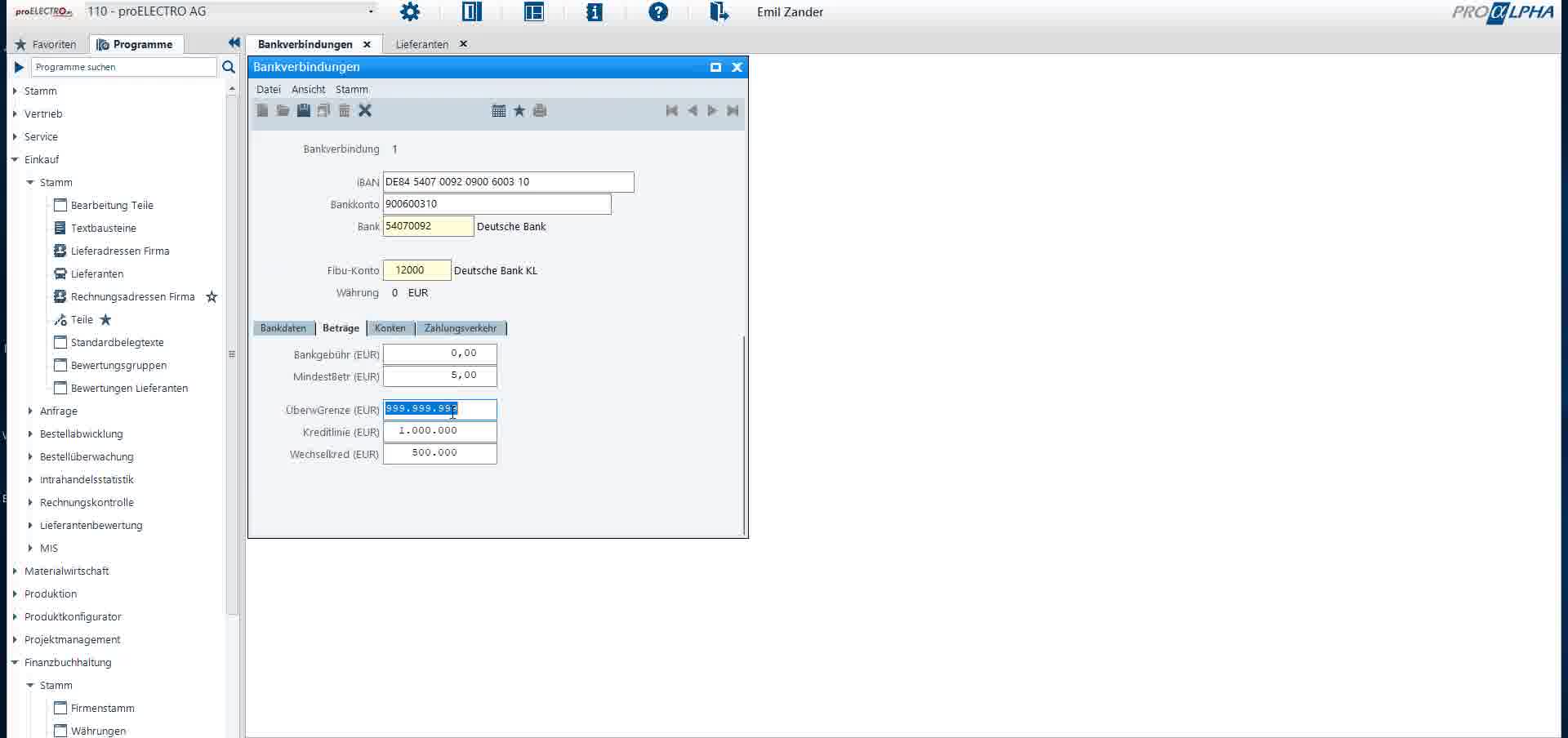Expand the Materialwirtschaft tree node

[x=15, y=571]
